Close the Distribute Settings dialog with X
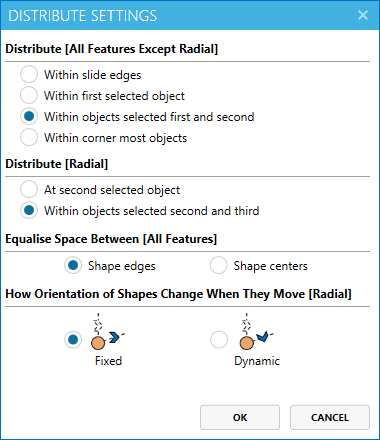Screen dimensions: 380x440 (363, 15)
